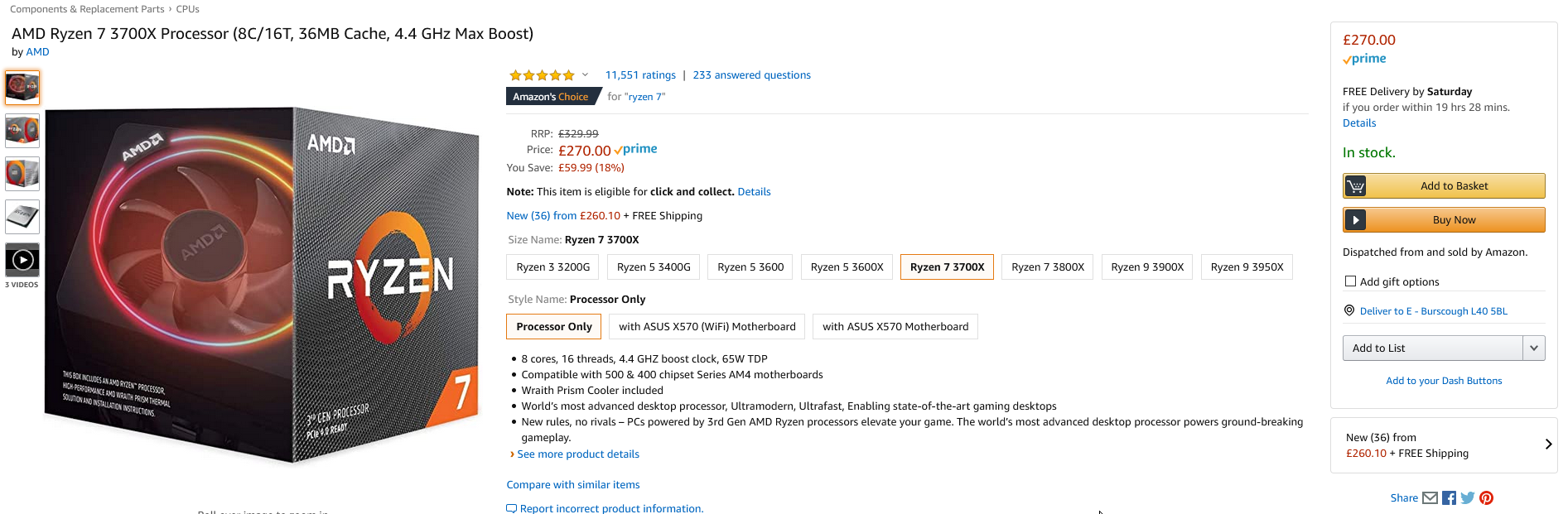Share this product on Facebook
Viewport: 1568px width, 514px height.
1449,497
